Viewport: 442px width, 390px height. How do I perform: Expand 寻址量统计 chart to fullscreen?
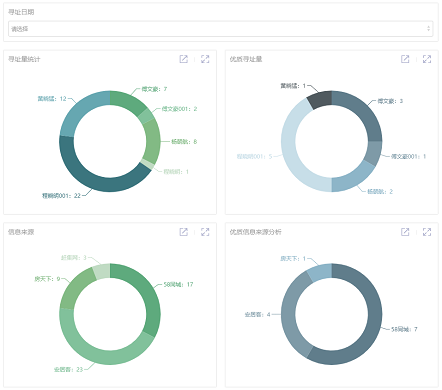(205, 59)
